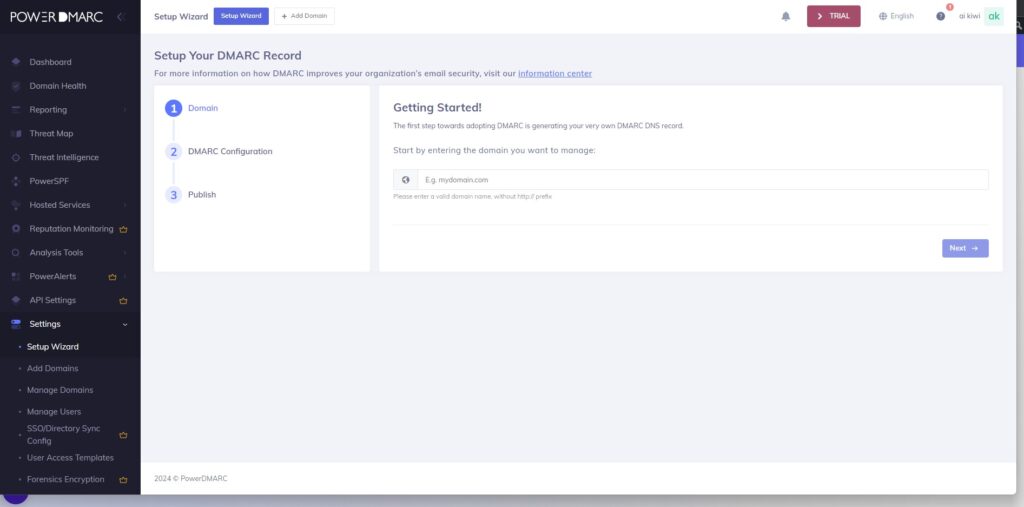Open the PowerSPF page
Image resolution: width=1024 pixels, height=507 pixels.
pyautogui.click(x=49, y=181)
